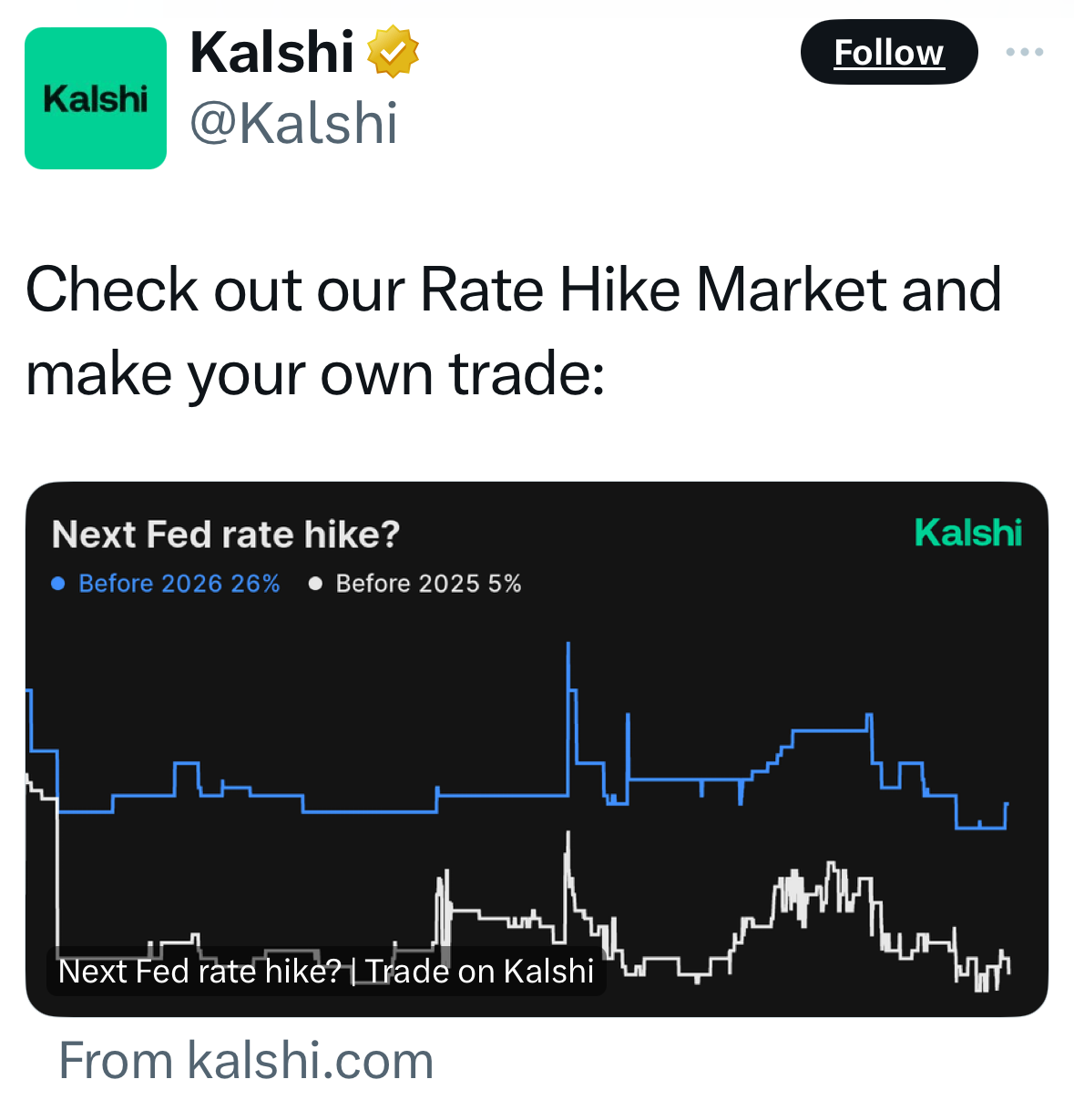Viewport: 1074px width, 1120px height.
Task: Select the "Next Fed rate hike?" chart title
Action: tap(226, 535)
